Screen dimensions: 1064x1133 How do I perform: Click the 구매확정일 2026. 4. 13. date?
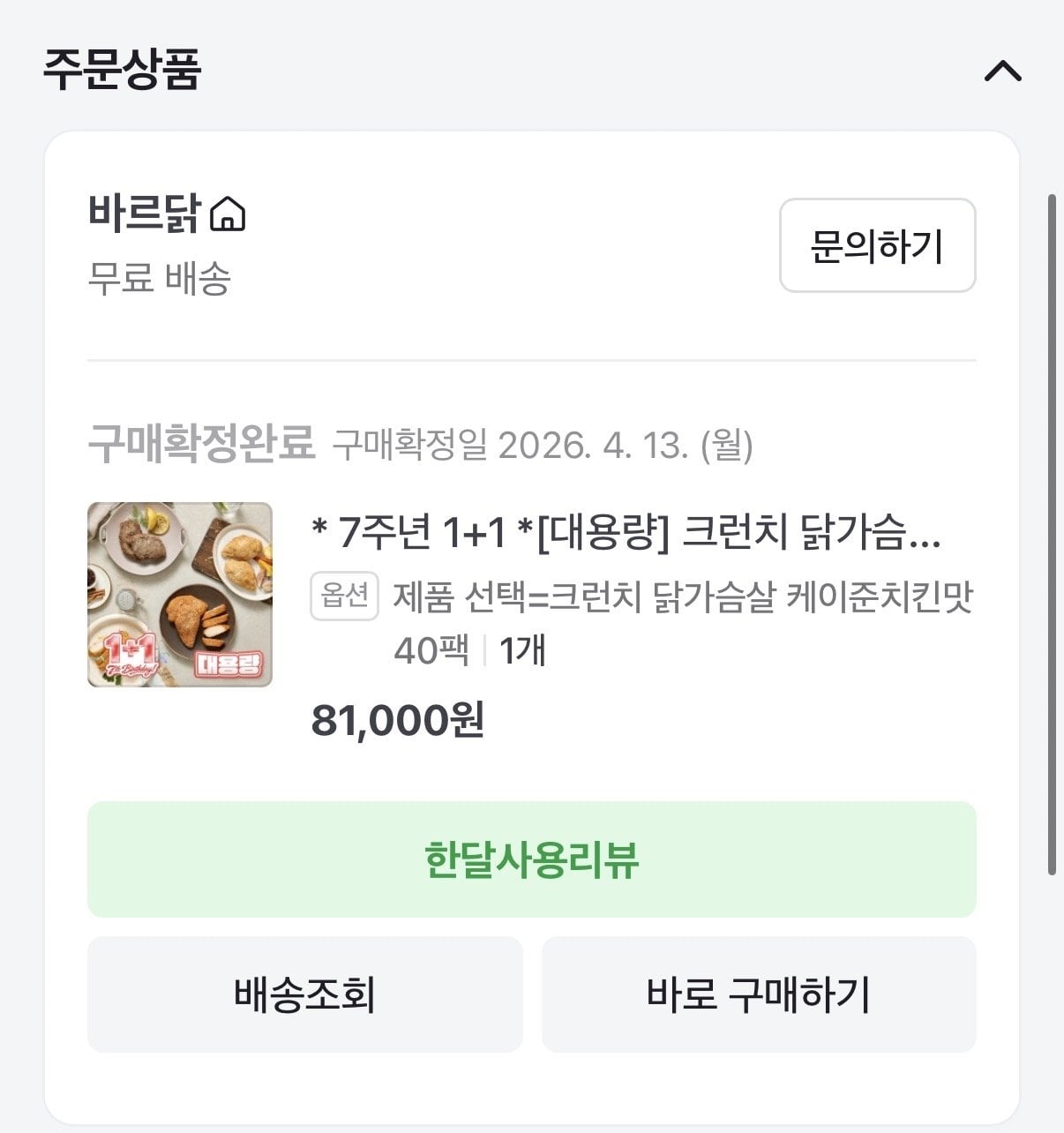tap(543, 445)
